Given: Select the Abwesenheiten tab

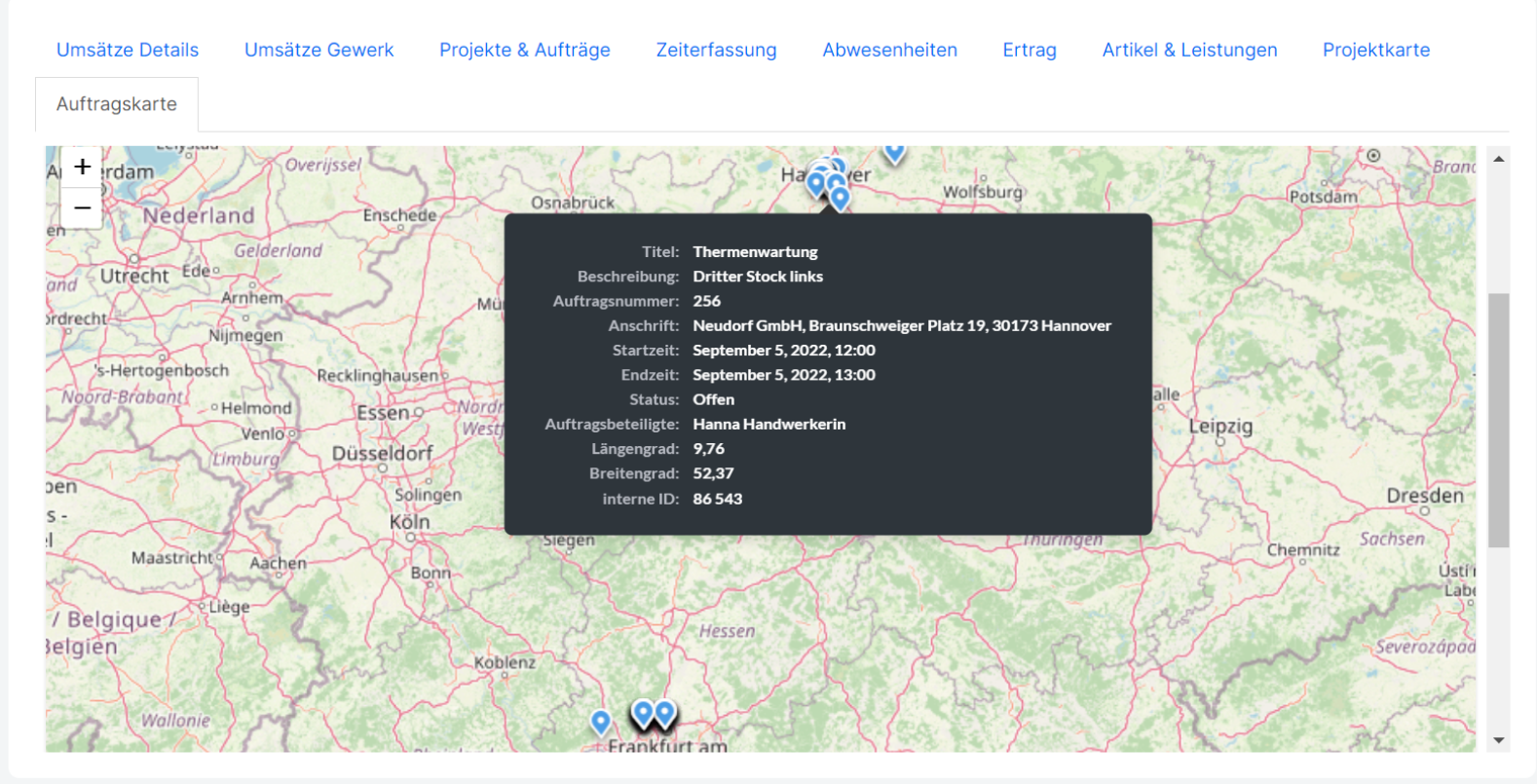Looking at the screenshot, I should 889,50.
